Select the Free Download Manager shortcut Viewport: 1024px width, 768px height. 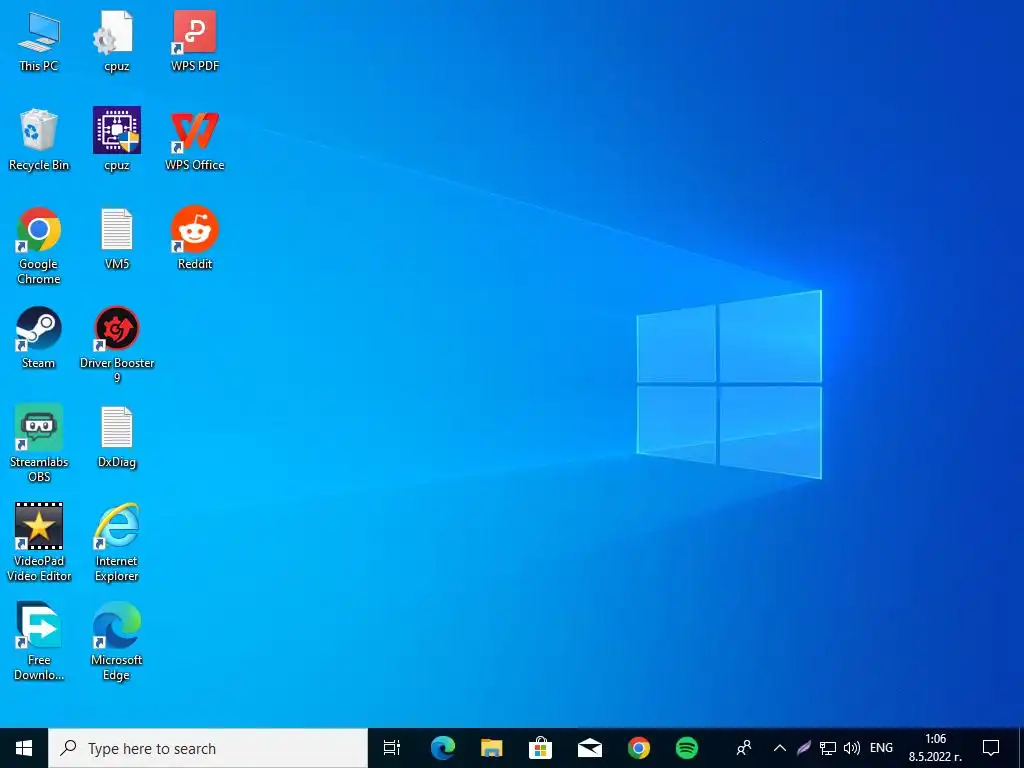39,641
